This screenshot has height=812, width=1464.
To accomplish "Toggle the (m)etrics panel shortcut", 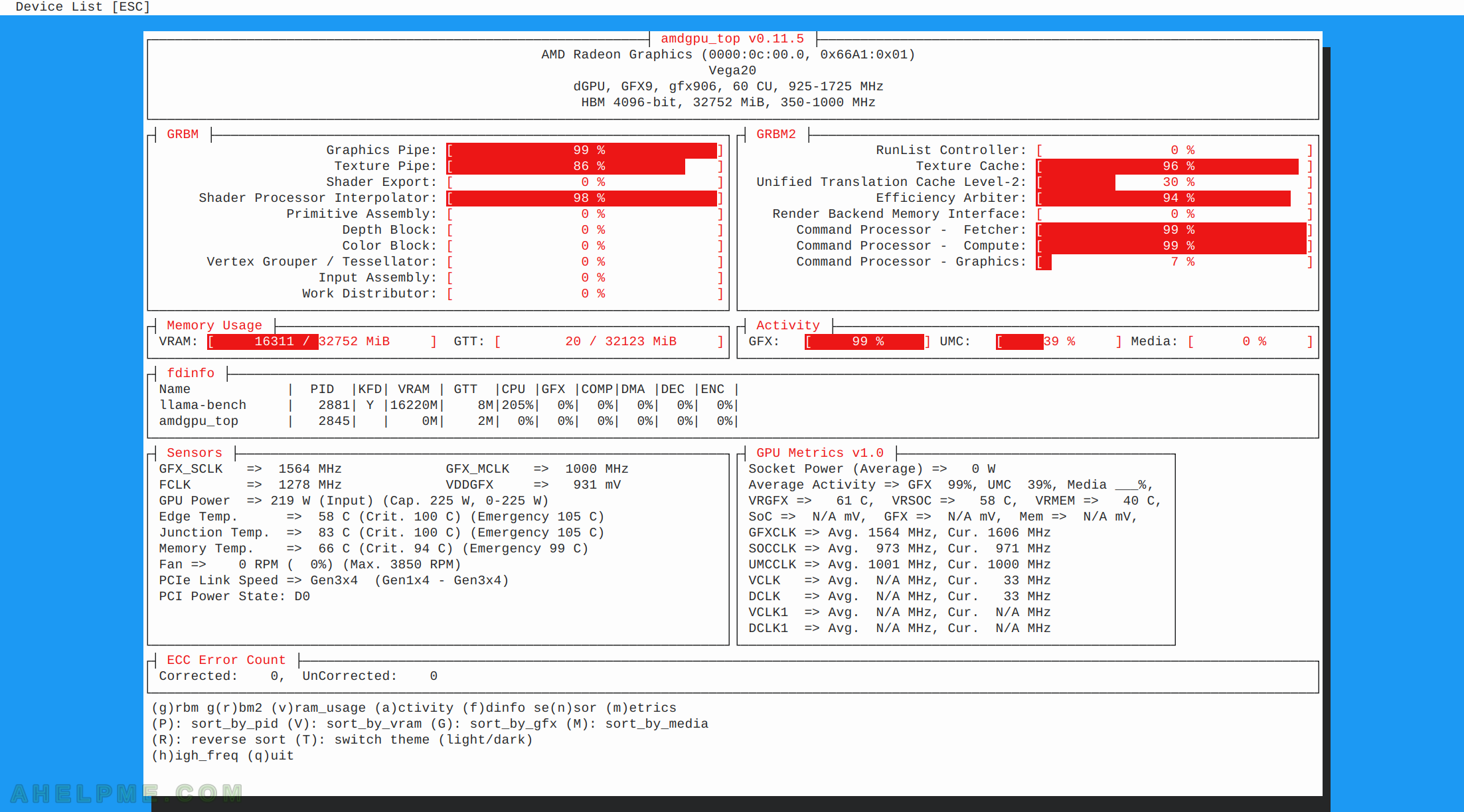I will pyautogui.click(x=641, y=708).
